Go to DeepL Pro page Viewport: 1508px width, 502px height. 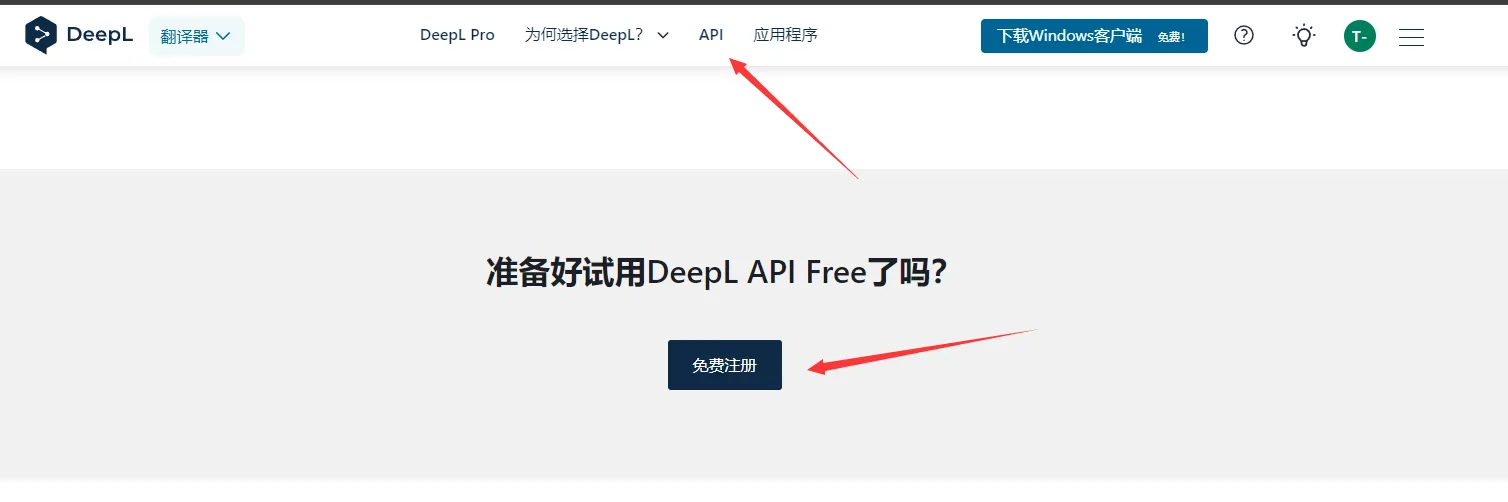457,35
